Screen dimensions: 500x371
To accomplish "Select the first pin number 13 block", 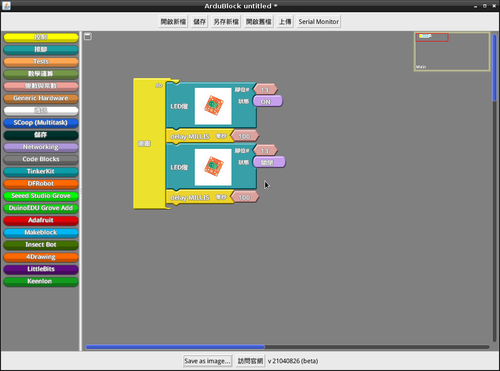I will click(265, 90).
